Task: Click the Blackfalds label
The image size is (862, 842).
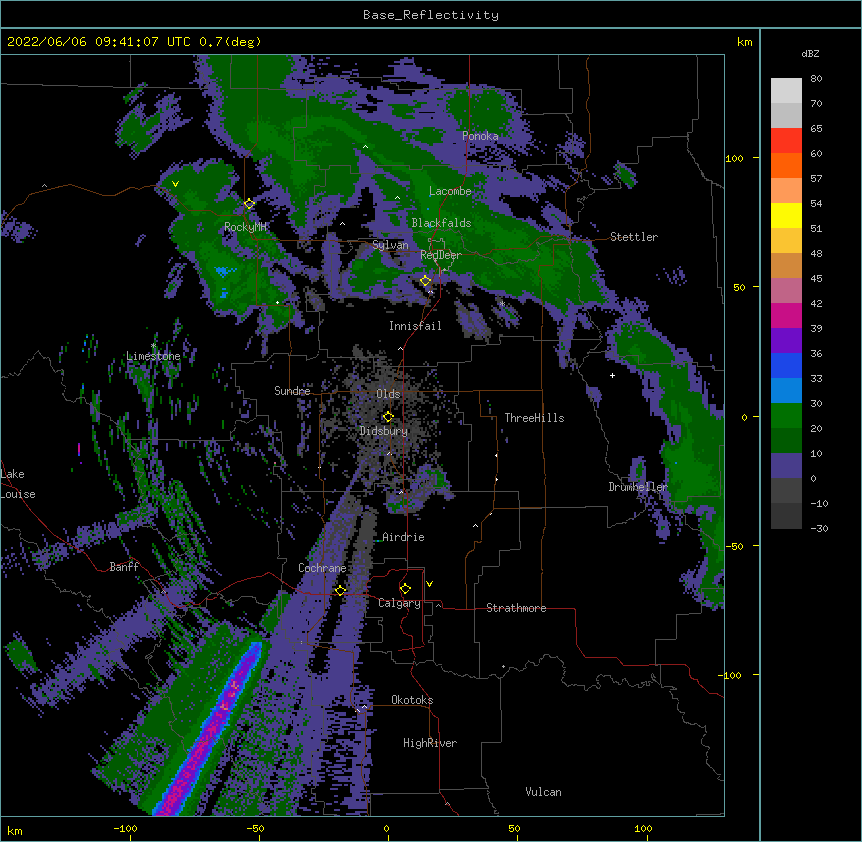Action: tap(441, 223)
